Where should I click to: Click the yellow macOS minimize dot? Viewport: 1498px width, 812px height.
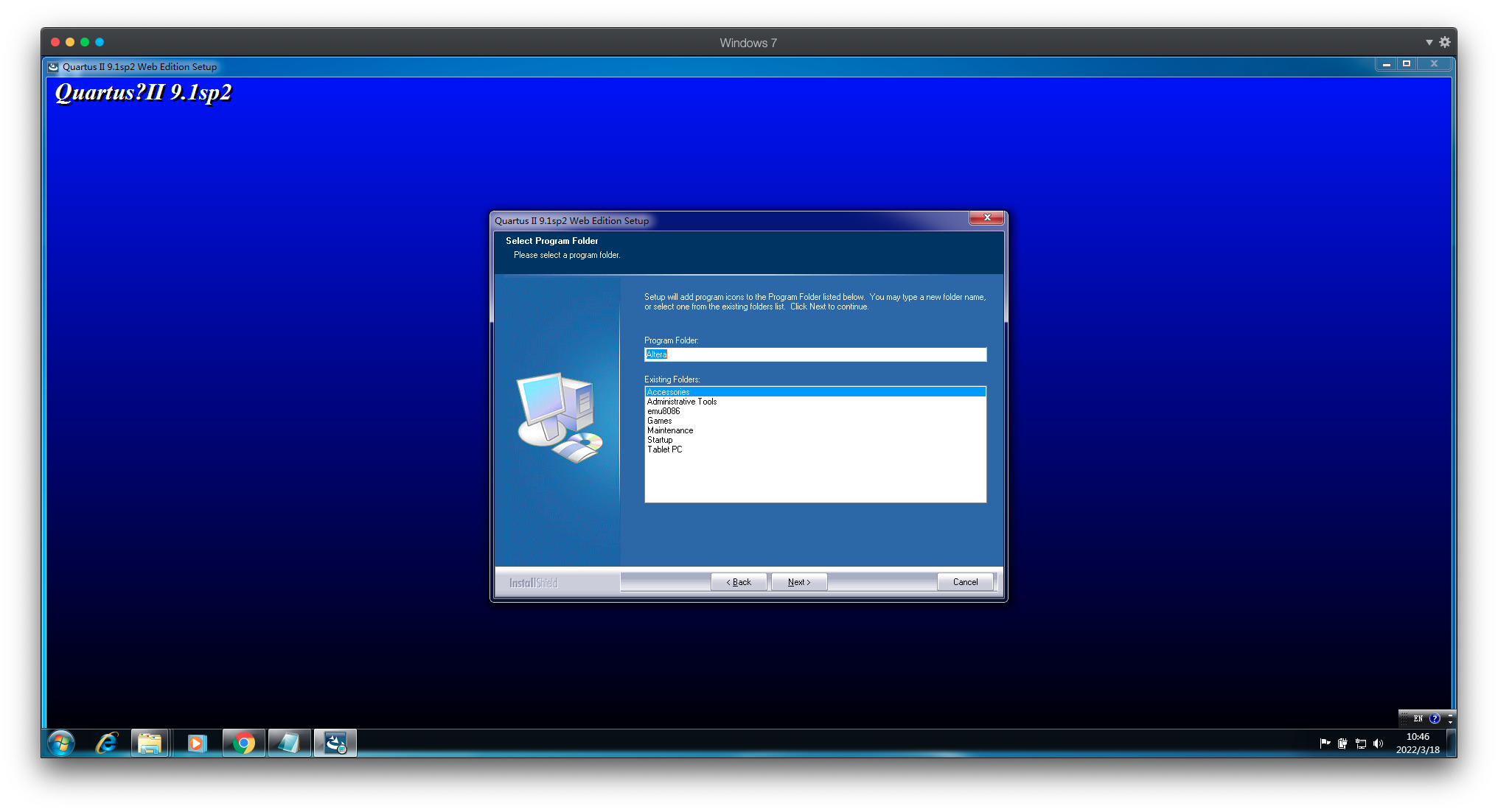(70, 43)
